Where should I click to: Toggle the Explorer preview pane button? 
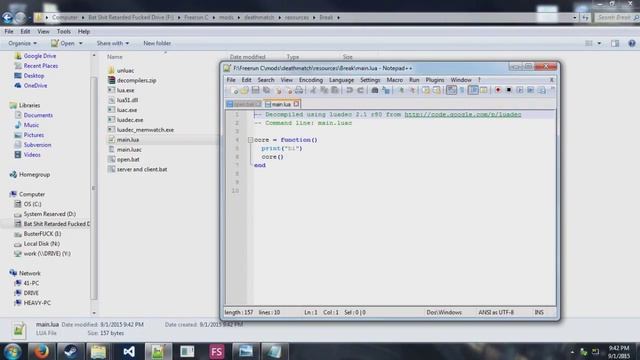[615, 43]
